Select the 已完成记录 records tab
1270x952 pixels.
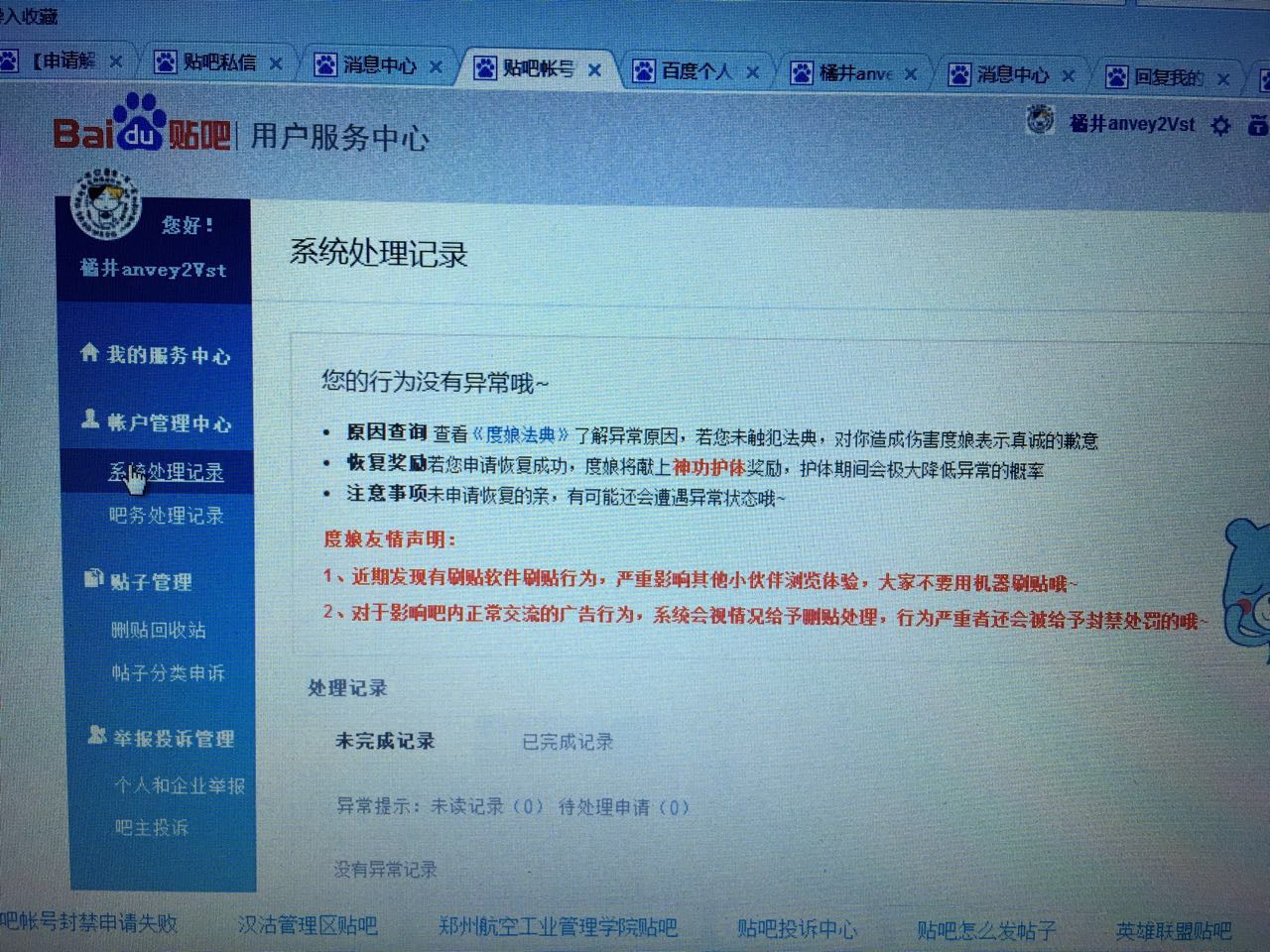tap(568, 742)
